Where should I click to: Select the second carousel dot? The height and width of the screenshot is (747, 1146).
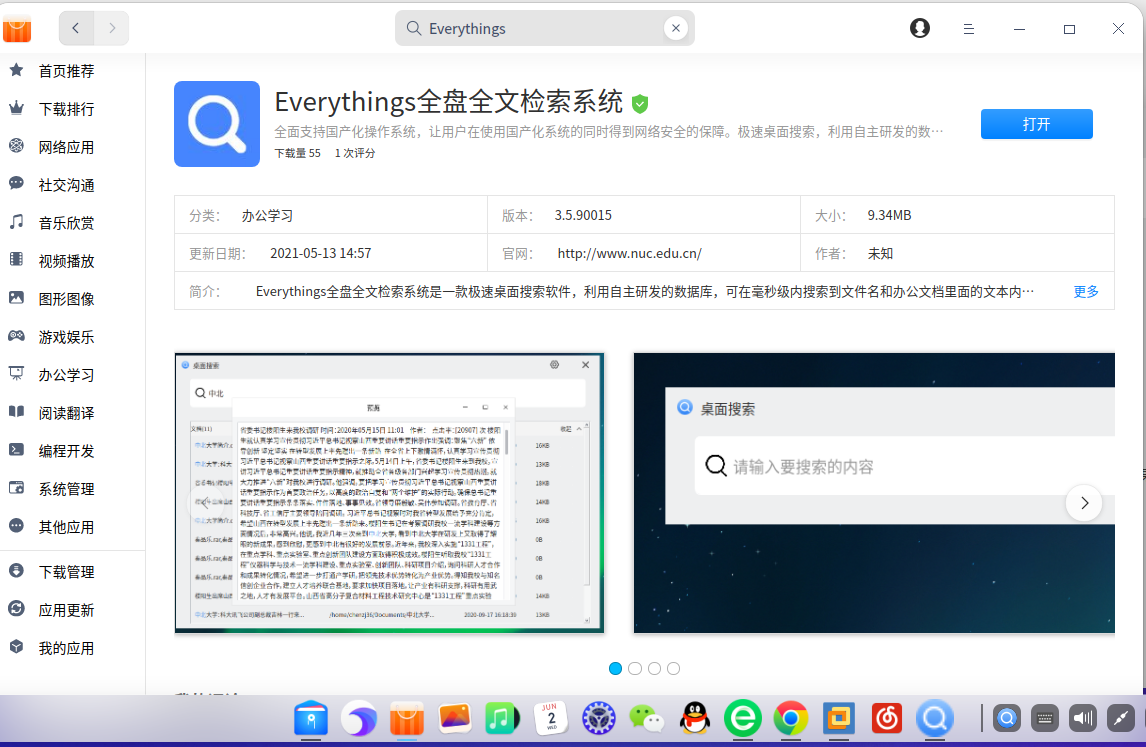tap(635, 668)
